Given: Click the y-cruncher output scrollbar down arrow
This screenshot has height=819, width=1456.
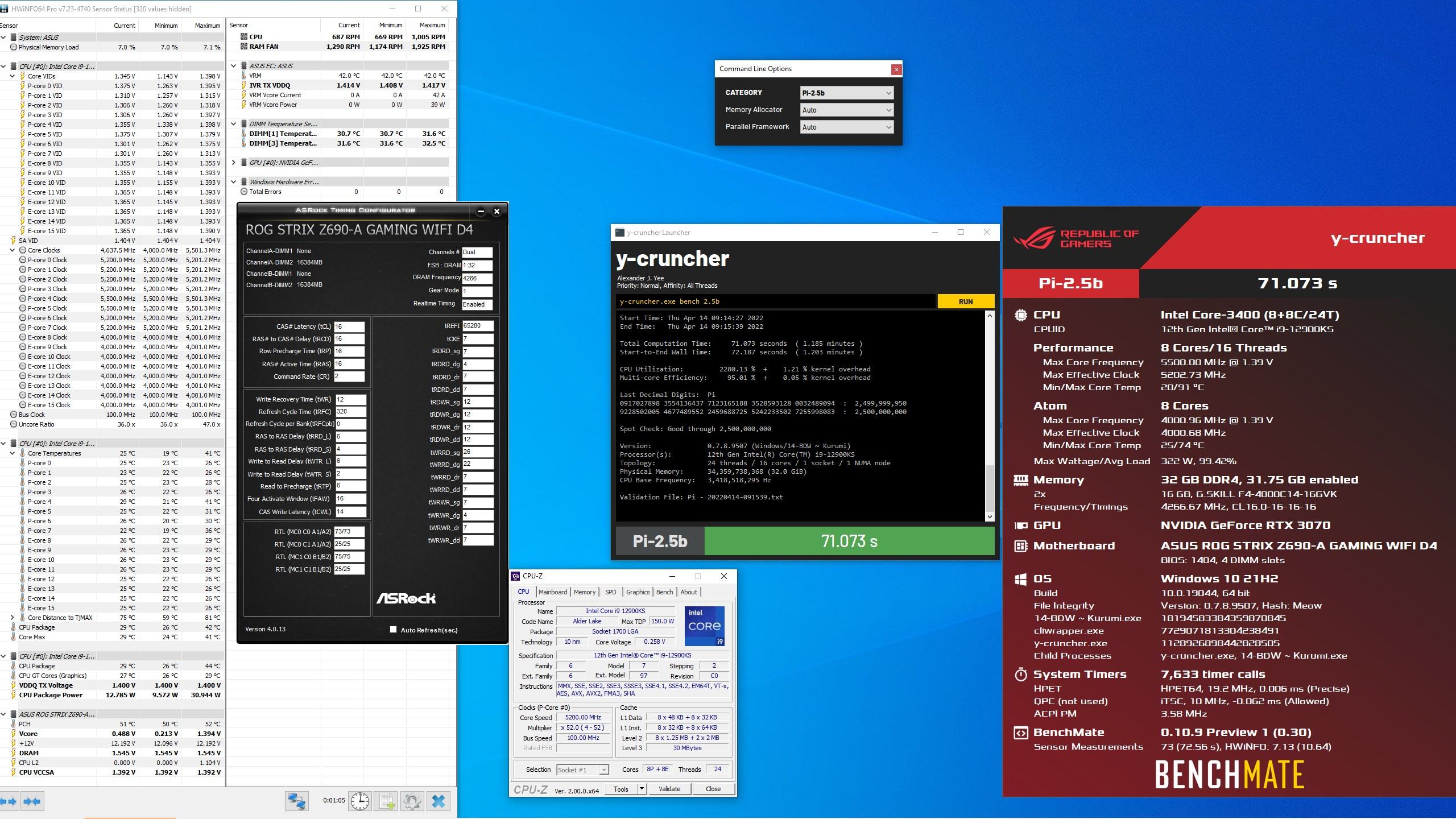Looking at the screenshot, I should (x=990, y=516).
